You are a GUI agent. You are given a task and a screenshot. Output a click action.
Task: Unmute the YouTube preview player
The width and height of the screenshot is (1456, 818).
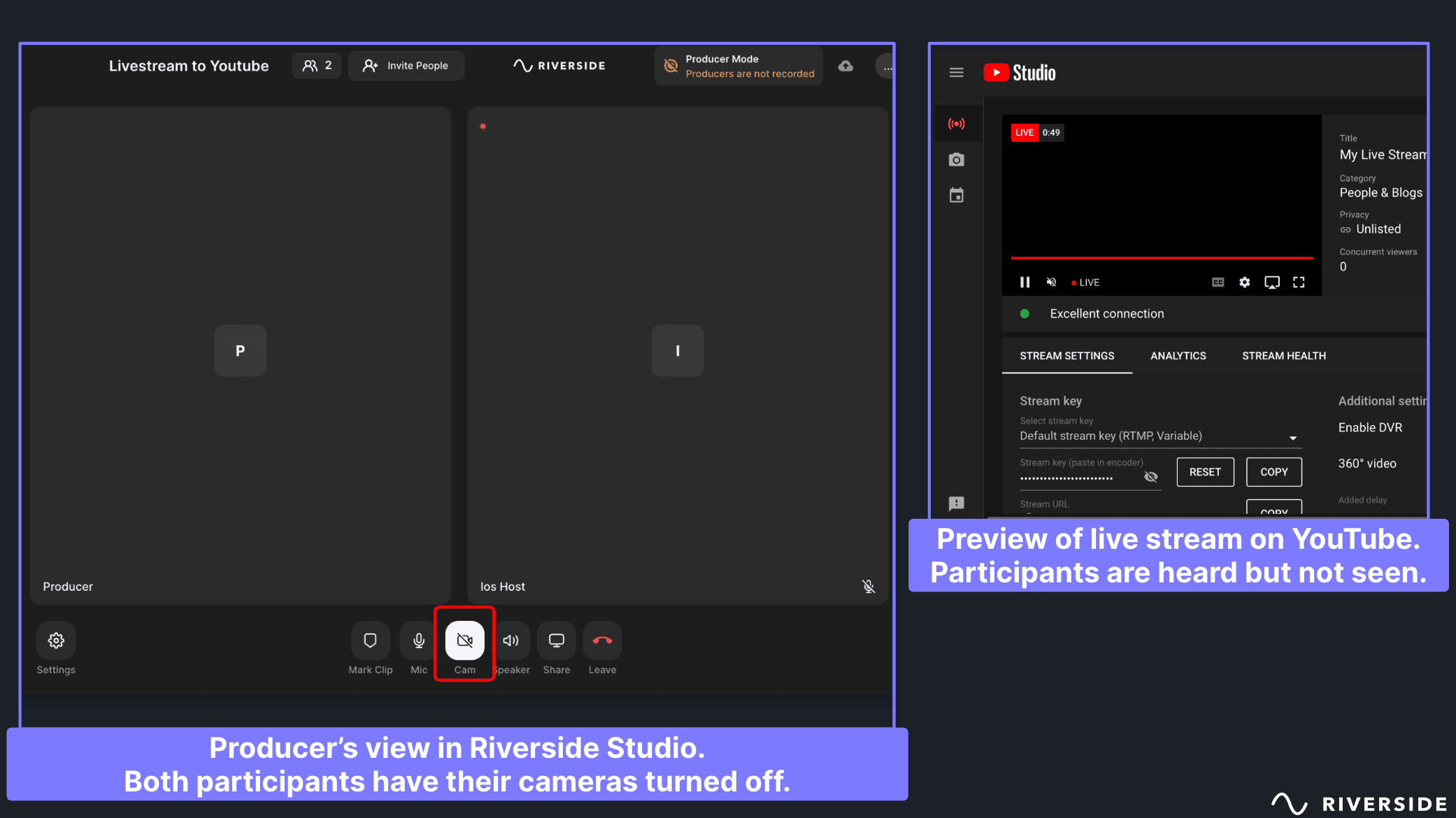pos(1051,282)
